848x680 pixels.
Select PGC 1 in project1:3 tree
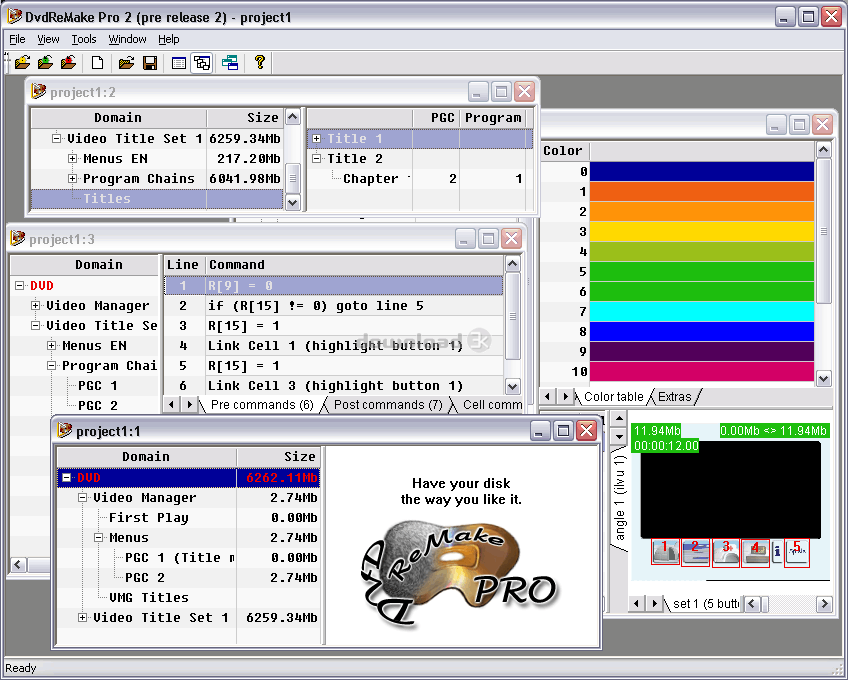pos(97,386)
